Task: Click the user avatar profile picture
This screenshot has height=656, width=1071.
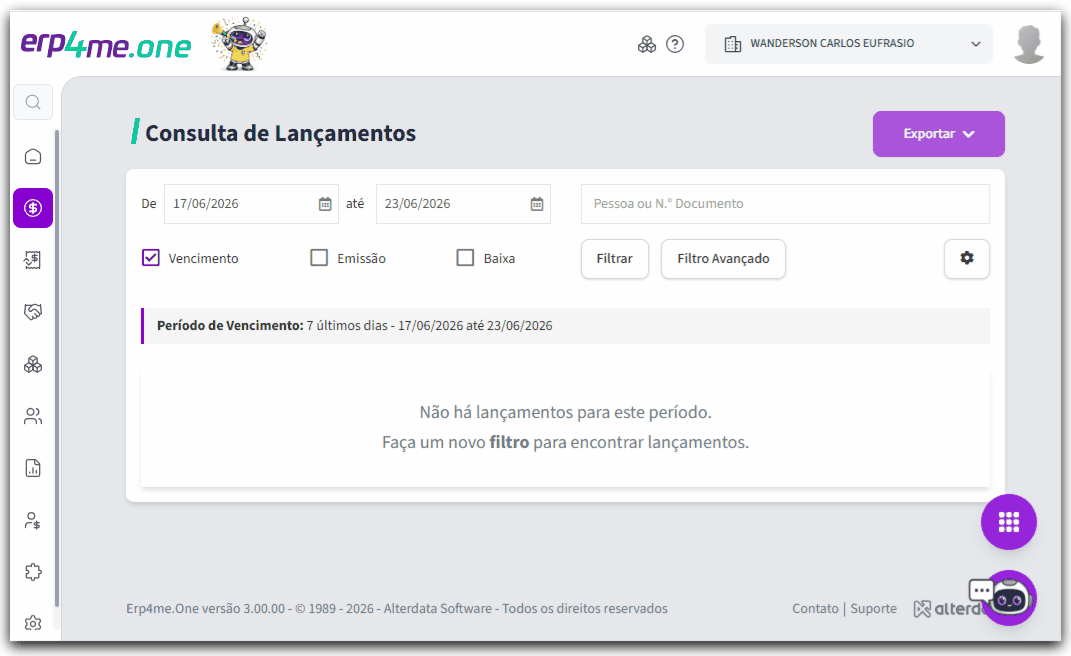Action: point(1029,44)
